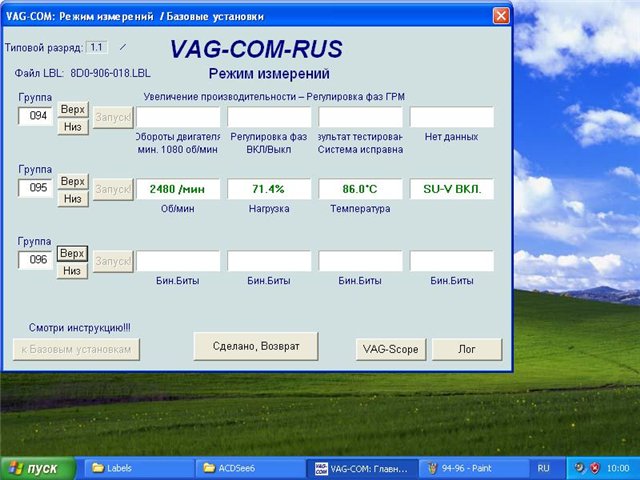Switch to ACDSee6 folder in taskbar
The image size is (640, 480).
pyautogui.click(x=250, y=468)
